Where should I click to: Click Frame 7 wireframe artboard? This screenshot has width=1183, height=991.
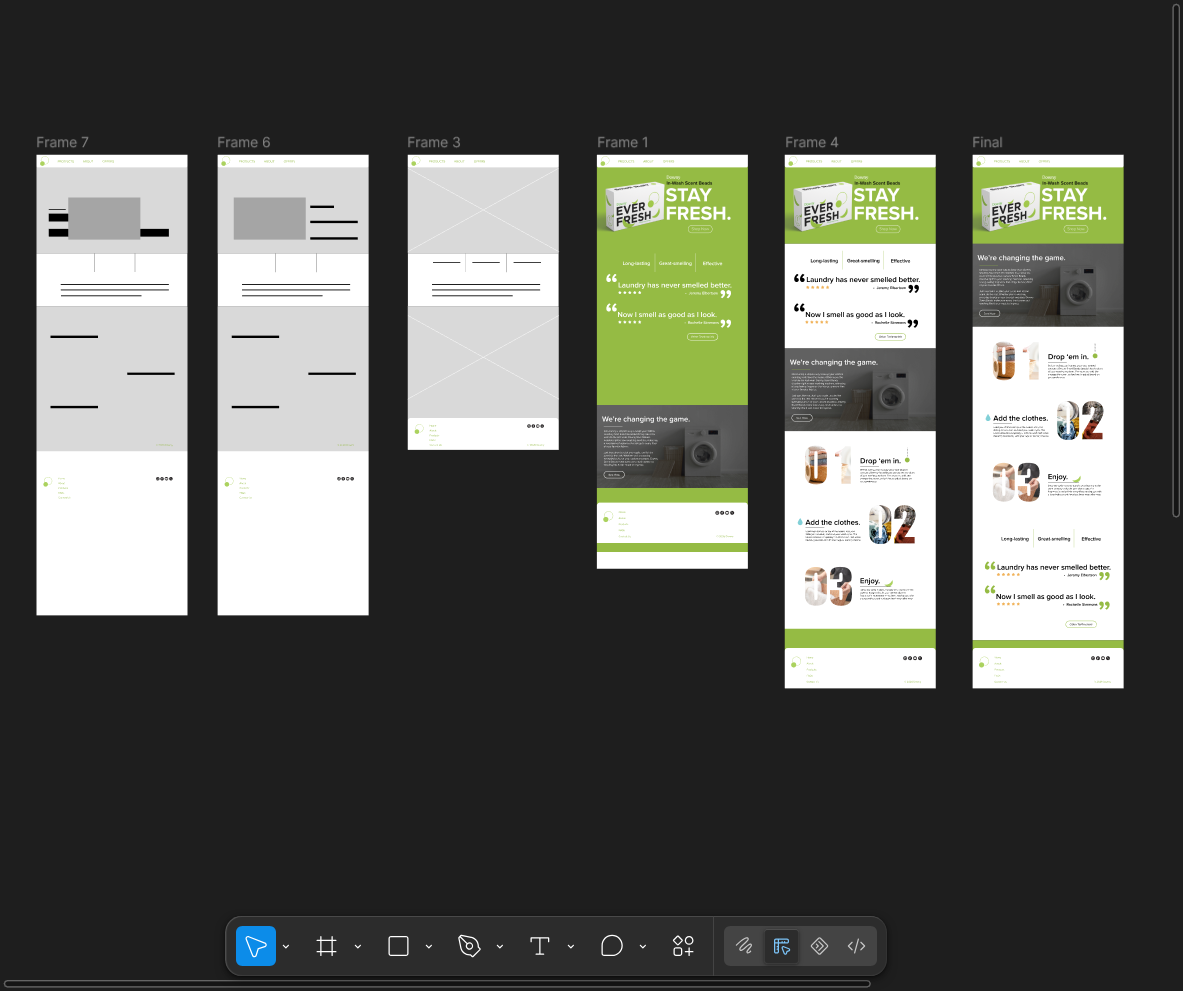tap(112, 385)
